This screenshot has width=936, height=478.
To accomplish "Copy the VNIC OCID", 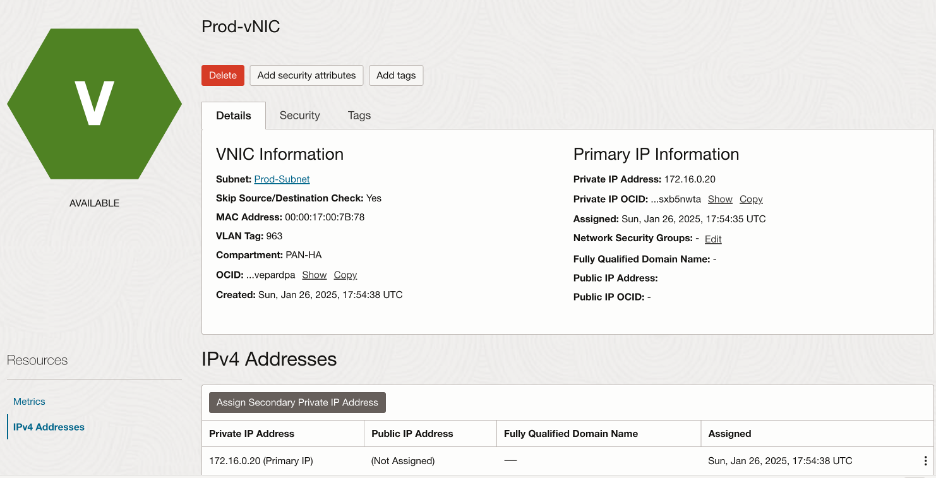I will click(345, 275).
